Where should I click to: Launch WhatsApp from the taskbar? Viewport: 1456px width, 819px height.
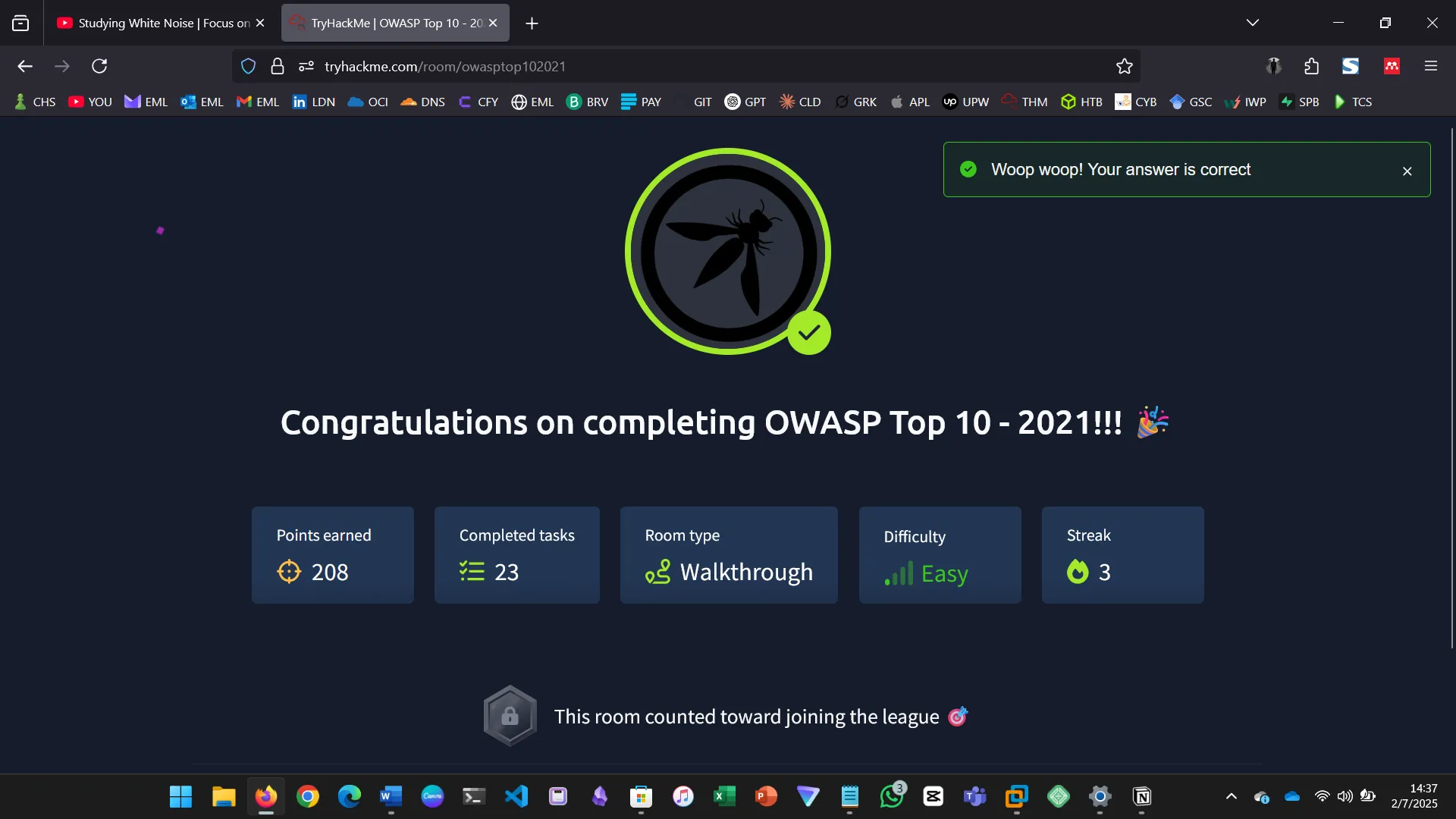[892, 796]
